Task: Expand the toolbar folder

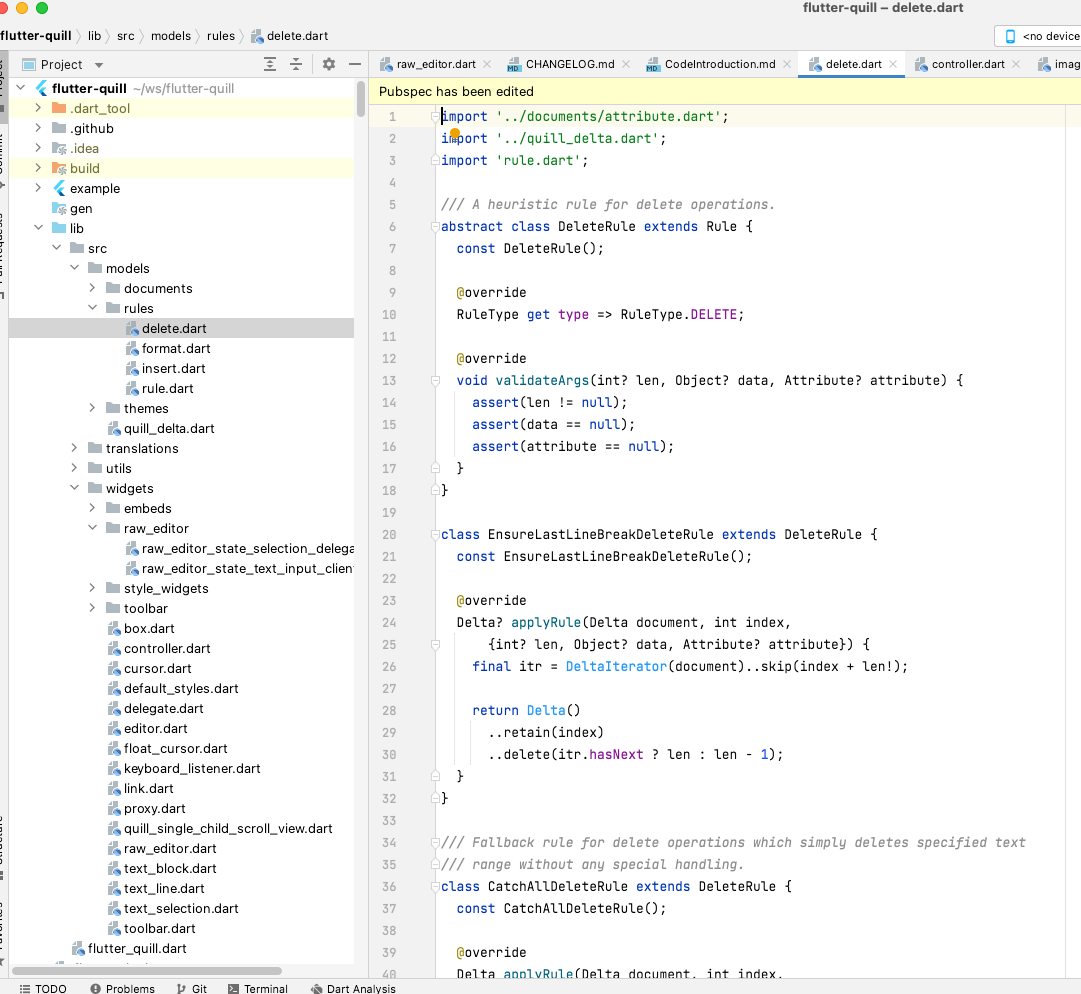Action: pos(92,607)
